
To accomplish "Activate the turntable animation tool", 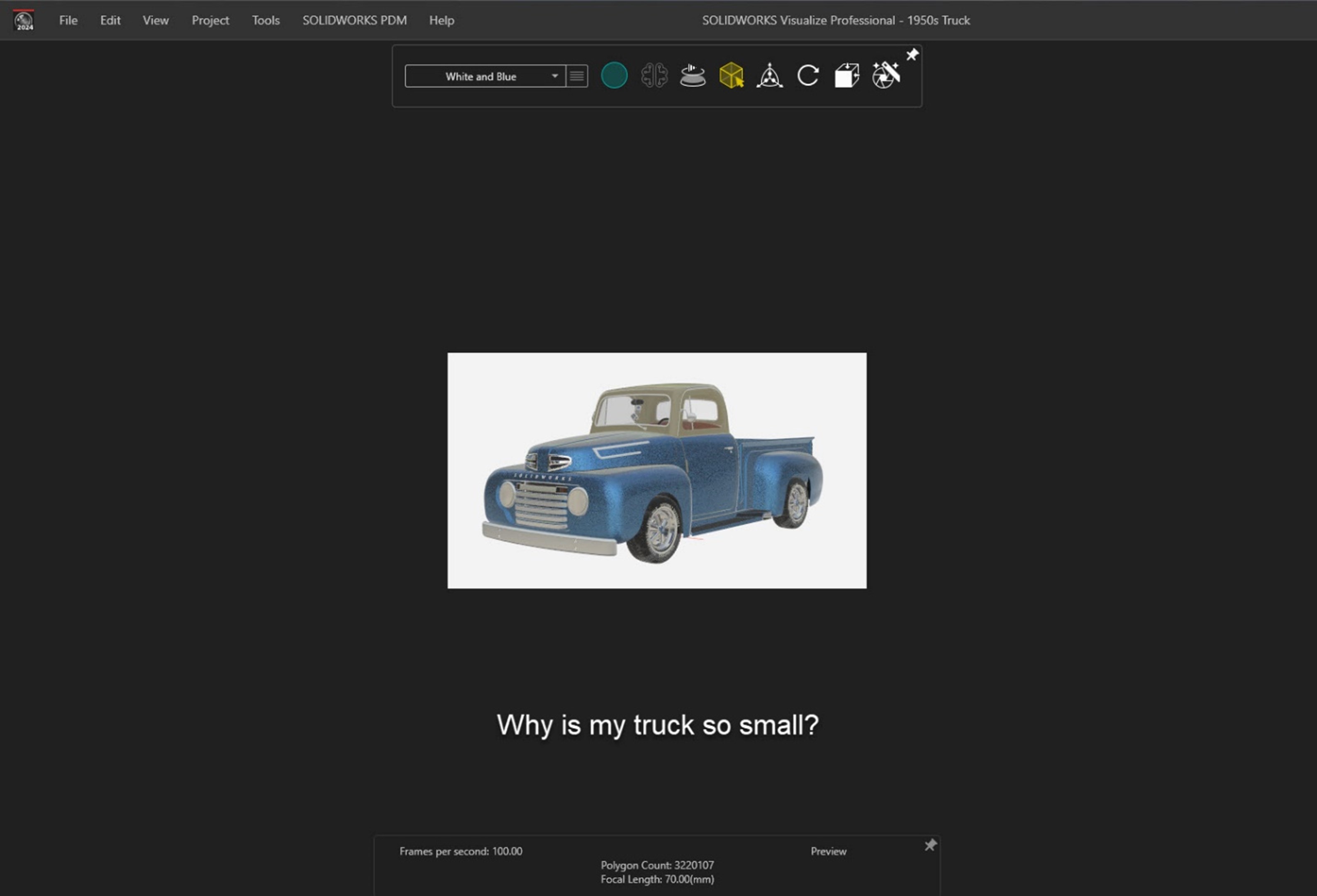I will coord(693,76).
